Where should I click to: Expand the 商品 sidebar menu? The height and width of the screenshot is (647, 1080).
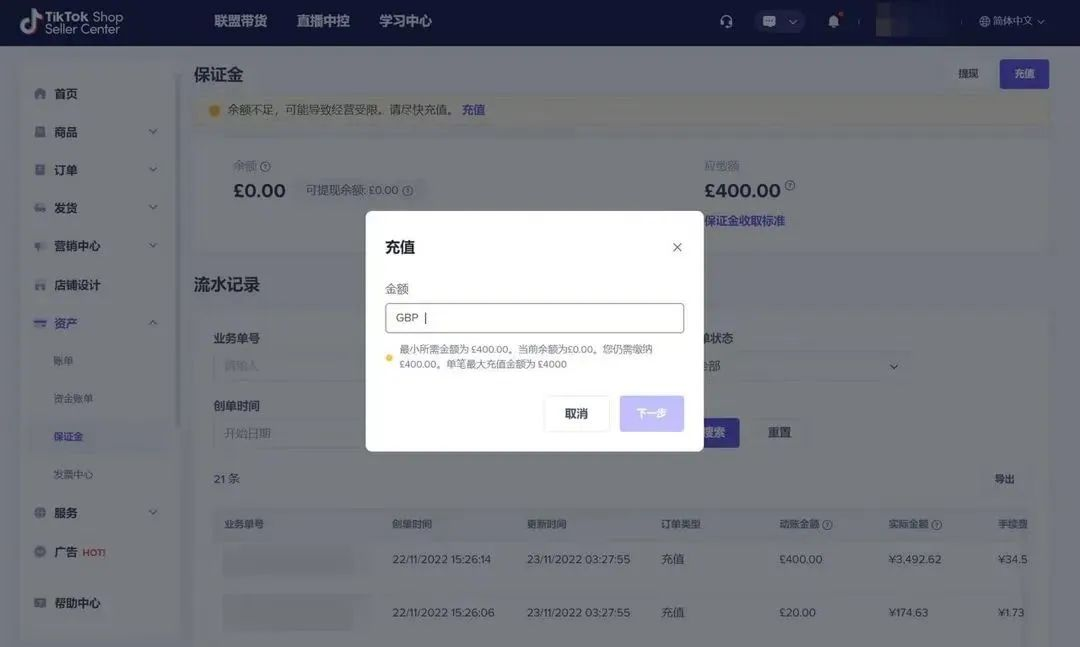tap(95, 132)
